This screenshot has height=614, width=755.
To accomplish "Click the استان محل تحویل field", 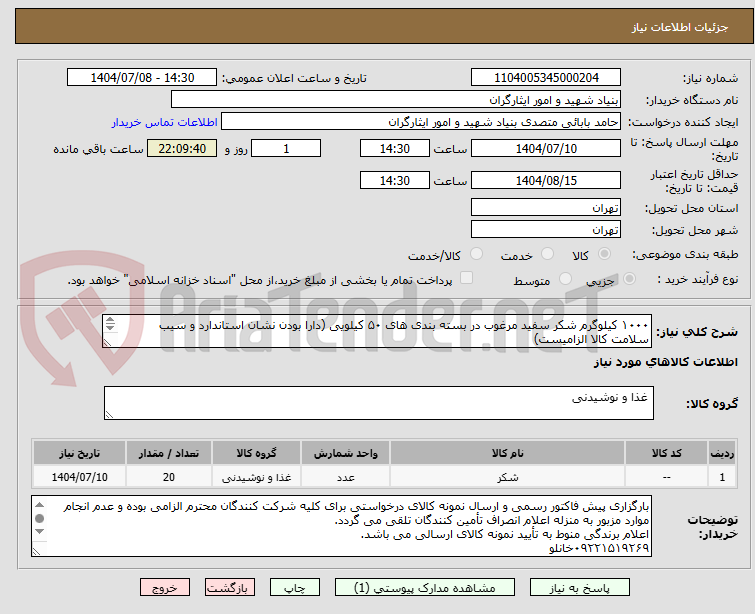I will (546, 208).
